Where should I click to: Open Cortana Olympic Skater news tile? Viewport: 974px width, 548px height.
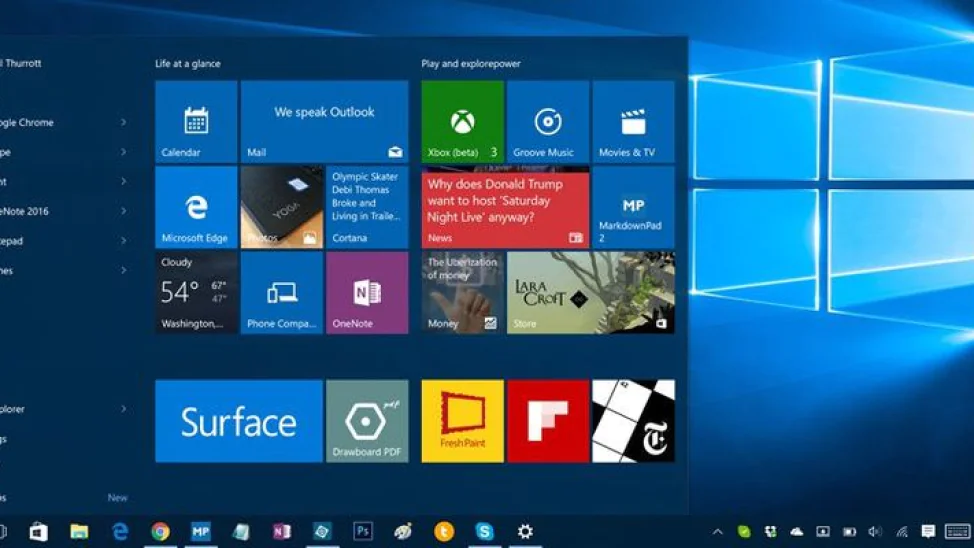(x=367, y=208)
